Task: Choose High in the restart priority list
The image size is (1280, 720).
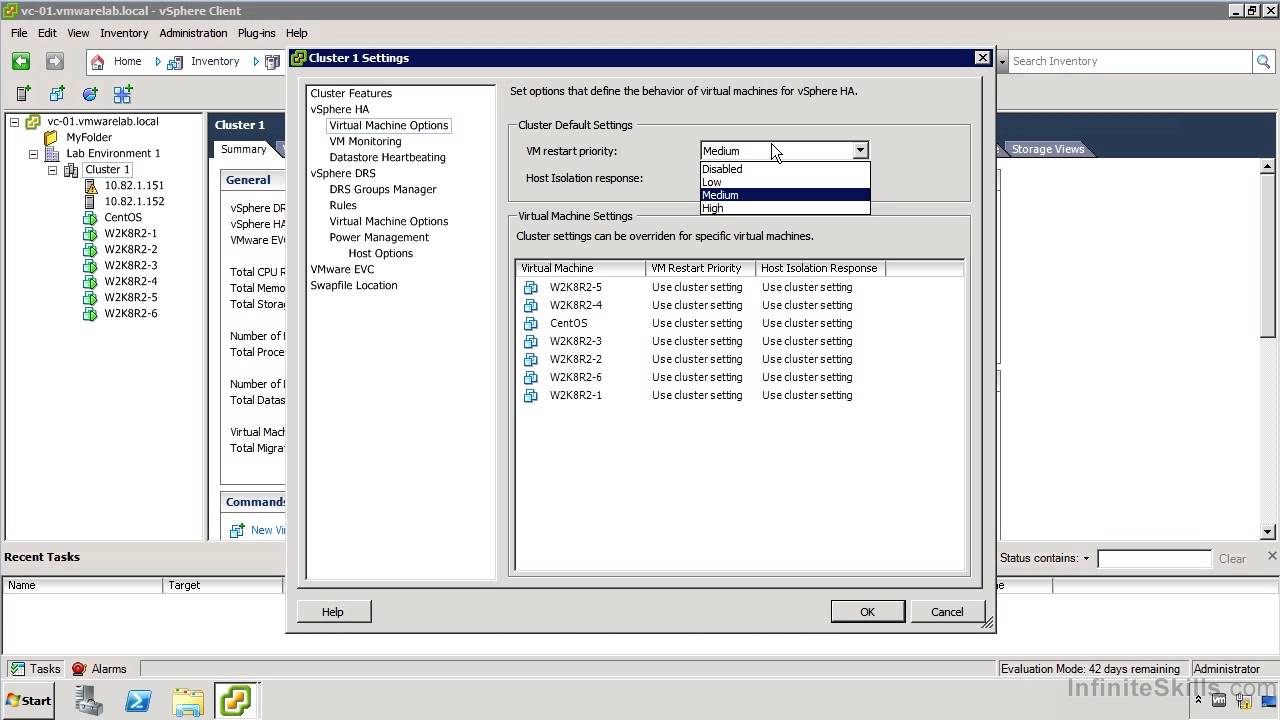Action: point(785,208)
